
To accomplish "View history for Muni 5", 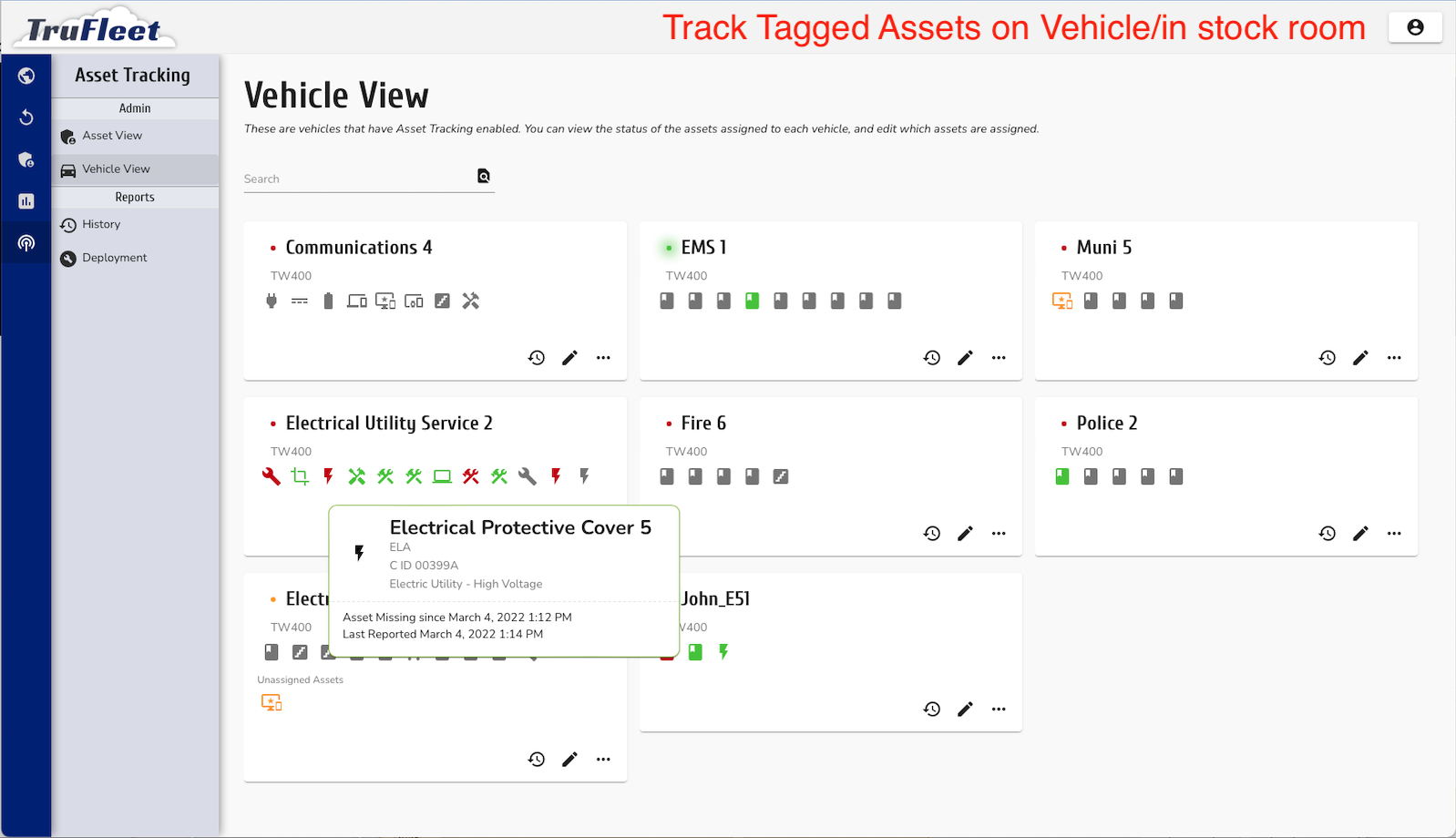I will (x=1328, y=358).
